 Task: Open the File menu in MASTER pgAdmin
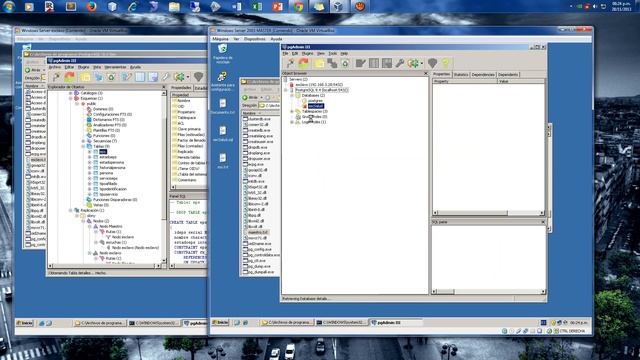[285, 53]
